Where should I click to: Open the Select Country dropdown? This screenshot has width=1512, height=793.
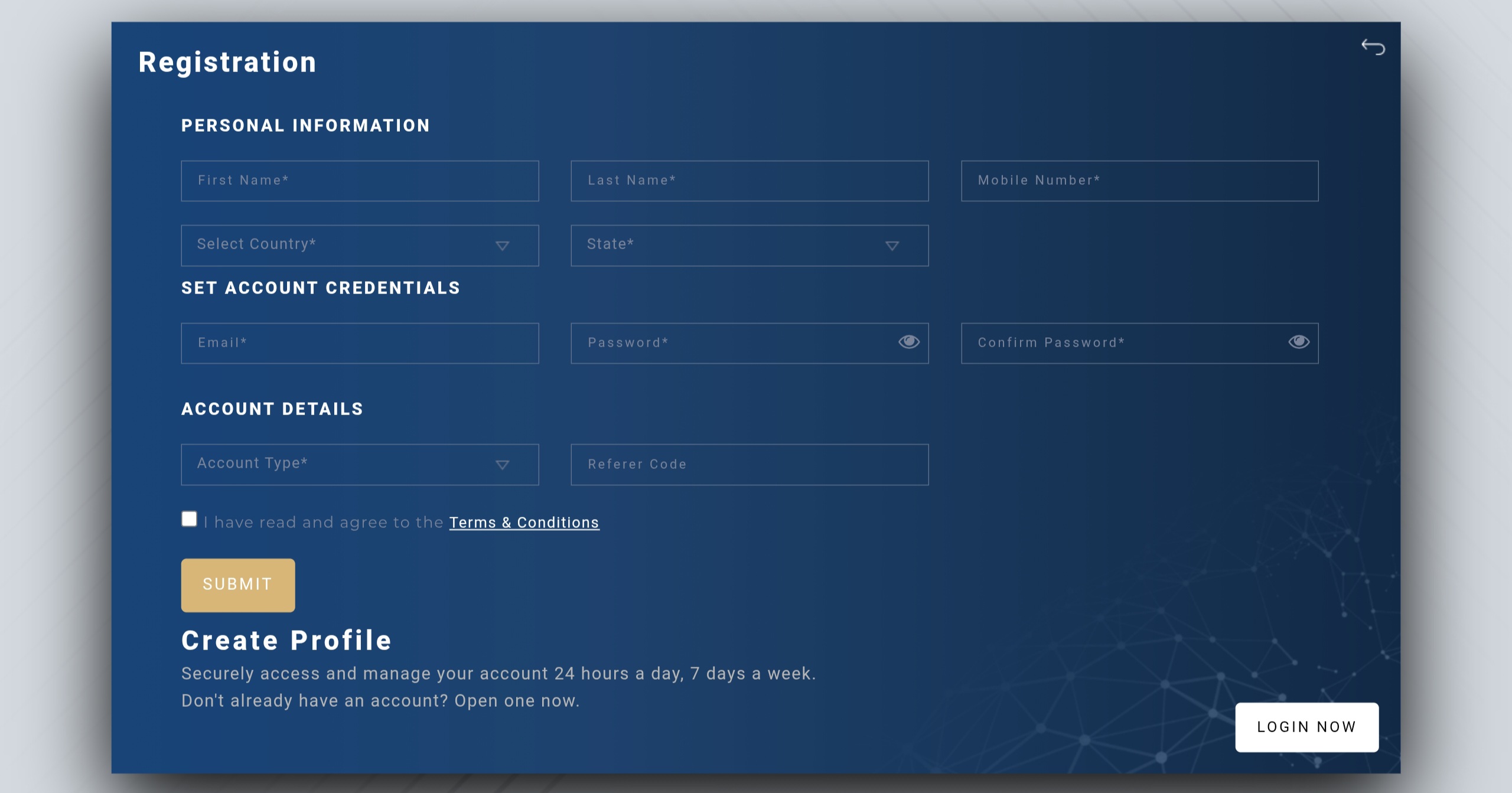tap(360, 245)
